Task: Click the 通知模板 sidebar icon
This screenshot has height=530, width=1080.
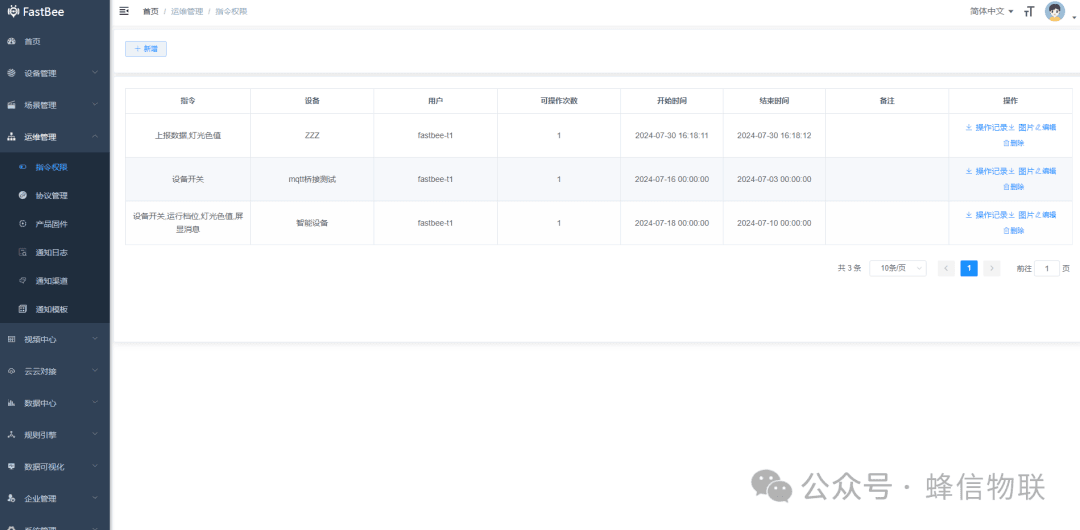Action: (x=23, y=309)
